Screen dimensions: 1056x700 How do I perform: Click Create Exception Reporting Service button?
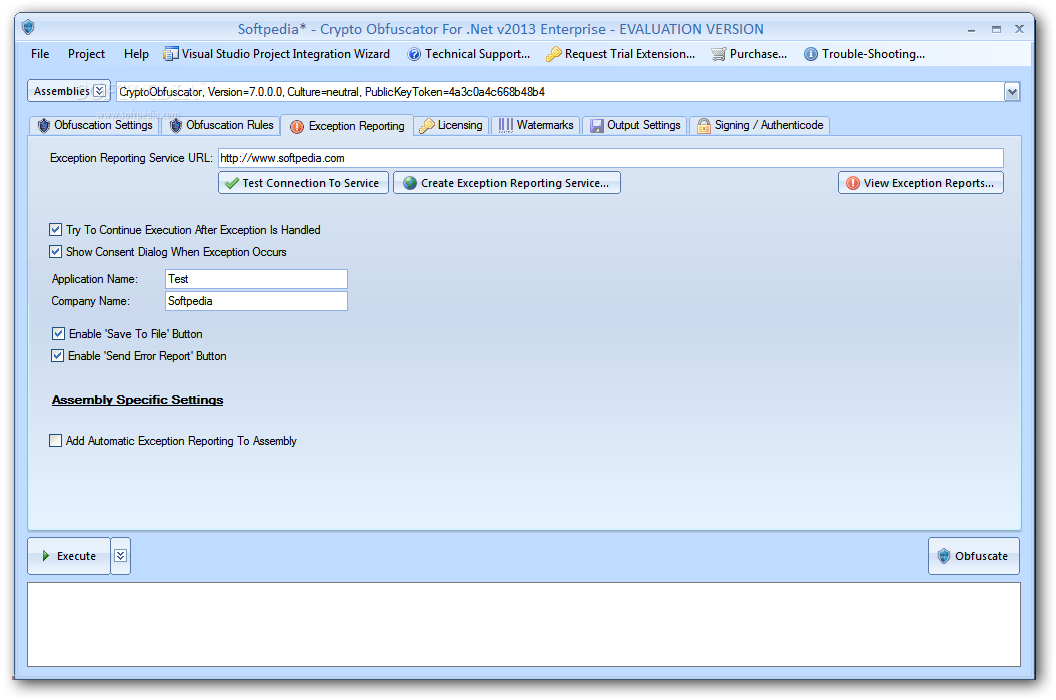coord(506,183)
